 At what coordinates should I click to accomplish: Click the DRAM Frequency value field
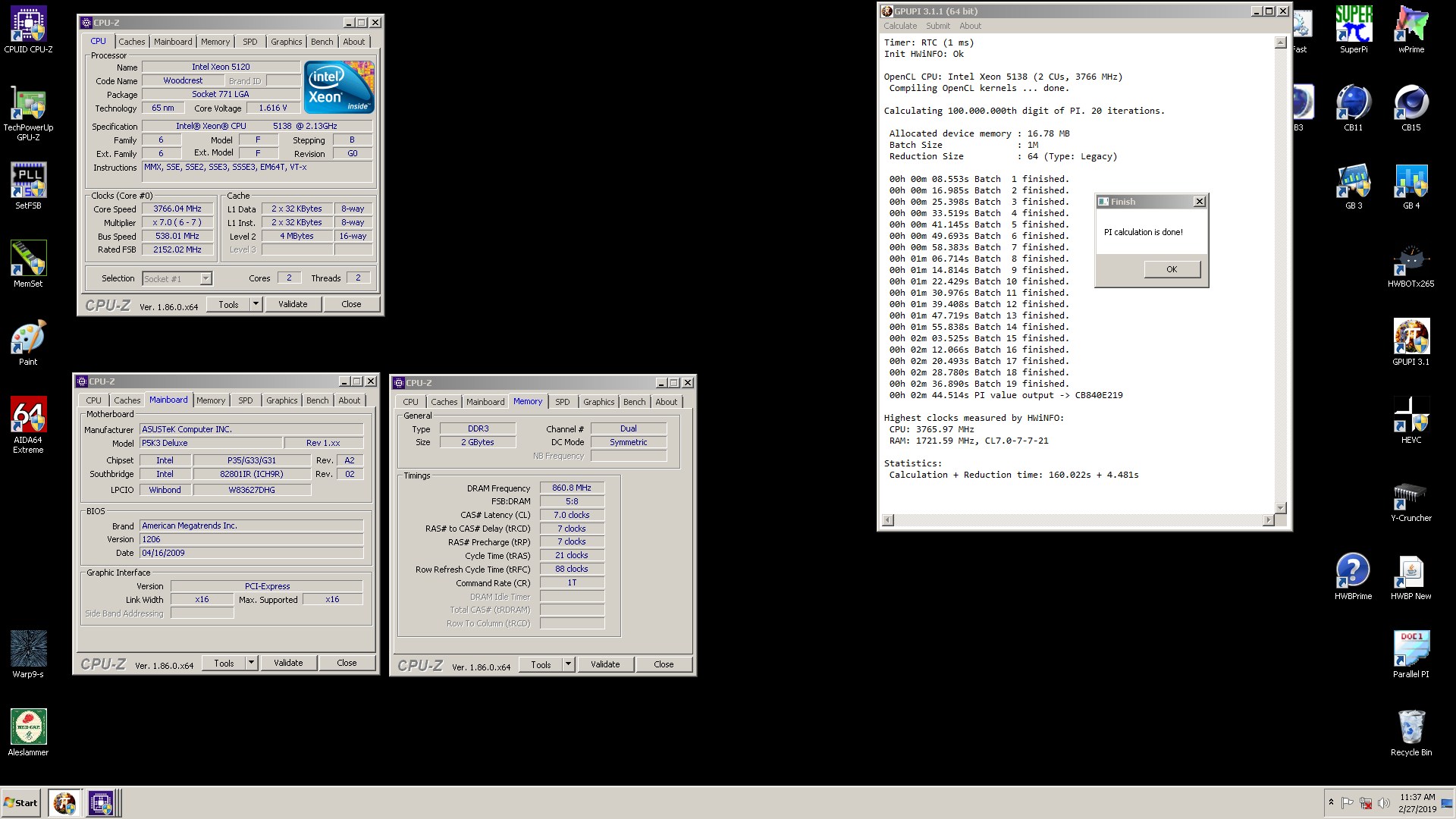[572, 488]
